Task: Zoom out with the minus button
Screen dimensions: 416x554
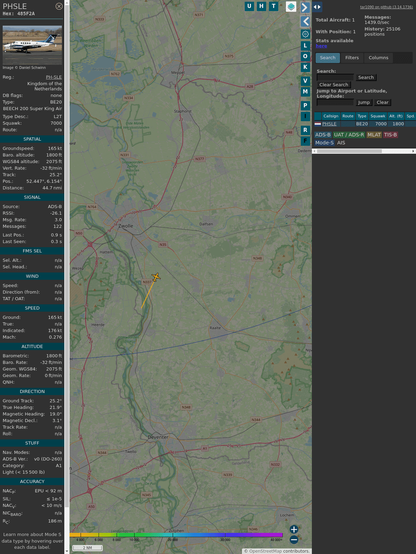Action: pyautogui.click(x=294, y=540)
